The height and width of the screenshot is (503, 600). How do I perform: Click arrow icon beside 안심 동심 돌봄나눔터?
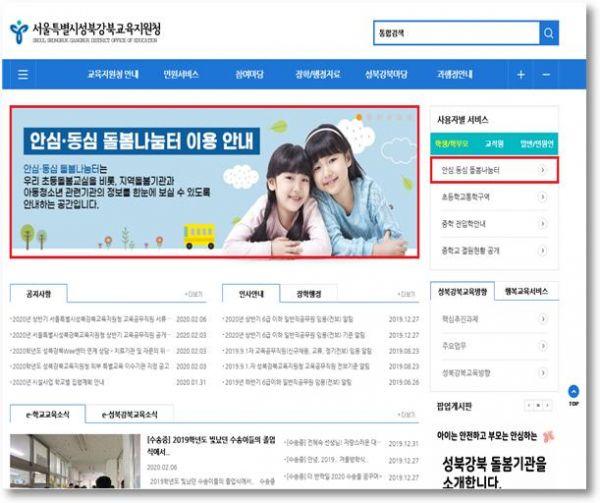tap(542, 171)
